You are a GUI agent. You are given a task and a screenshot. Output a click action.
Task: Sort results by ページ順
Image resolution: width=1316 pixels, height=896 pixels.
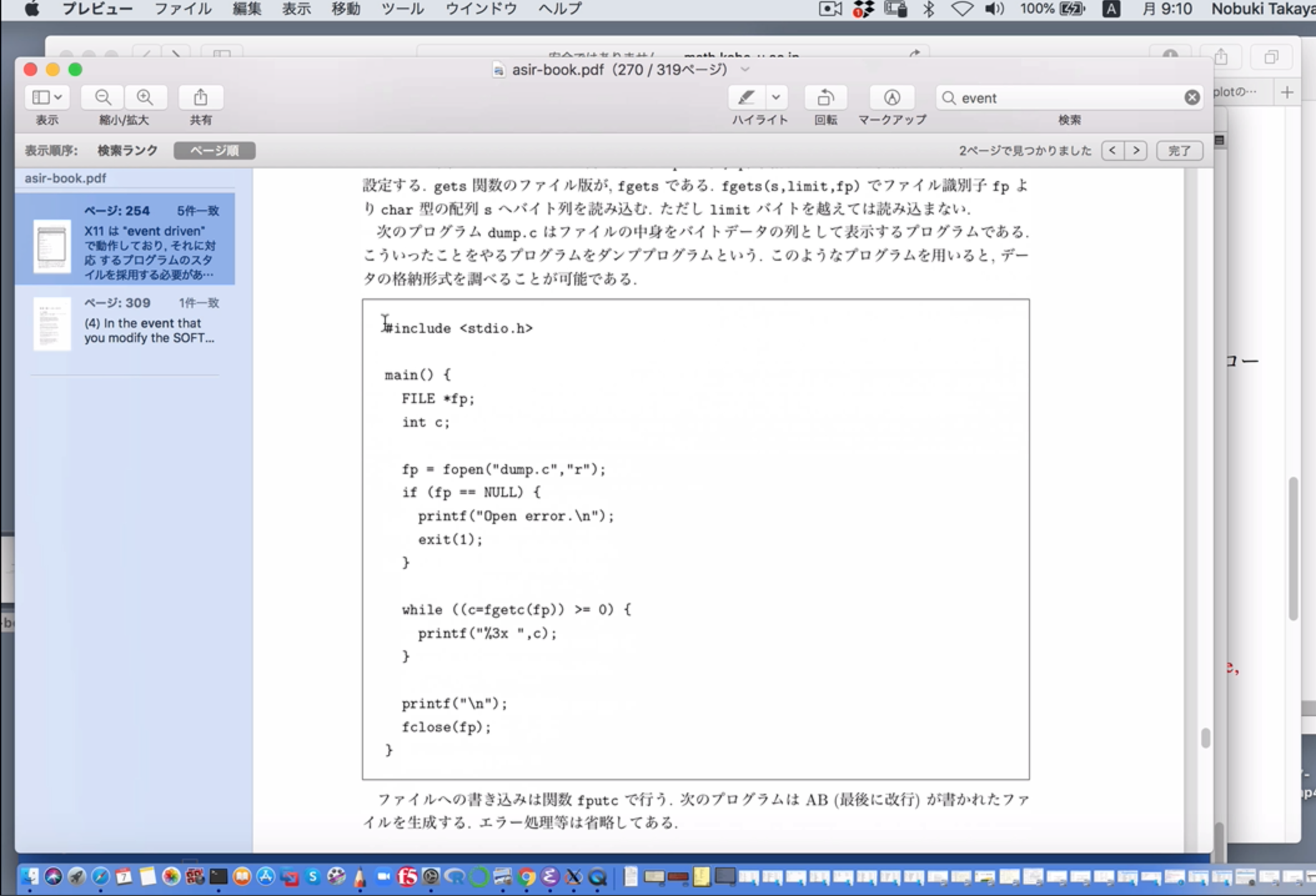click(214, 150)
